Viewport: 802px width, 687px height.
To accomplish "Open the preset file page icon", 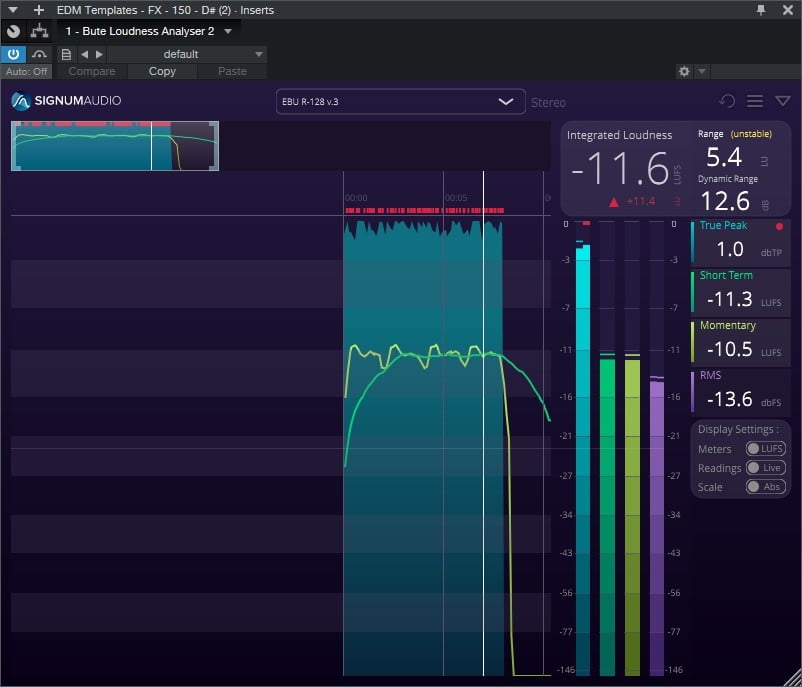I will tap(66, 54).
